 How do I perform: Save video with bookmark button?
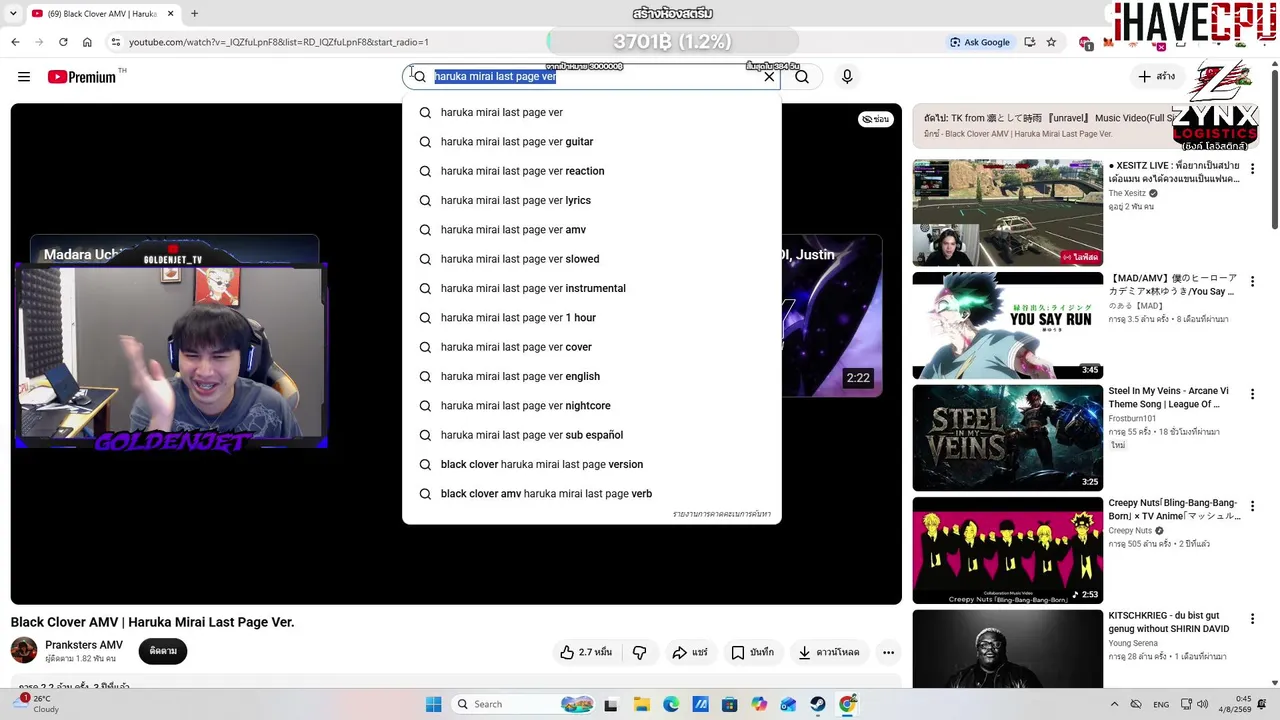752,652
